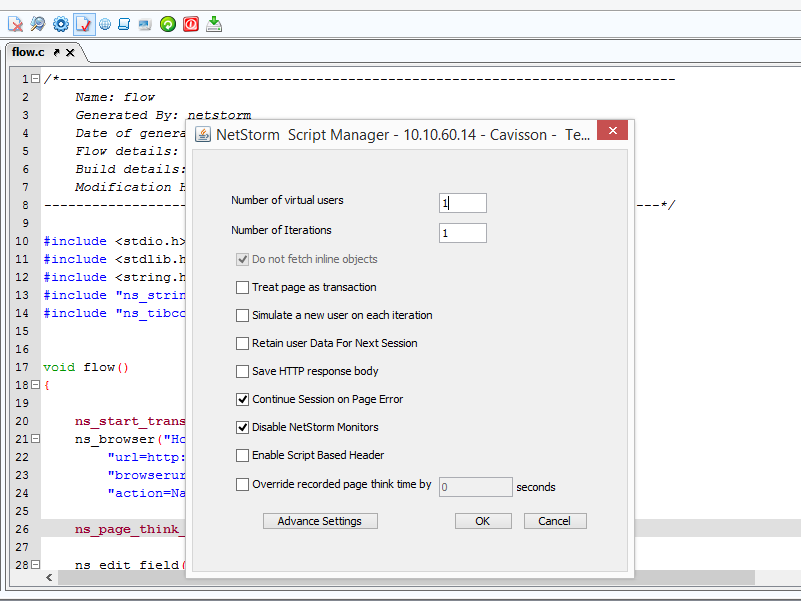Uncheck Disable NetStorm Monitors
The width and height of the screenshot is (801, 601).
(242, 427)
